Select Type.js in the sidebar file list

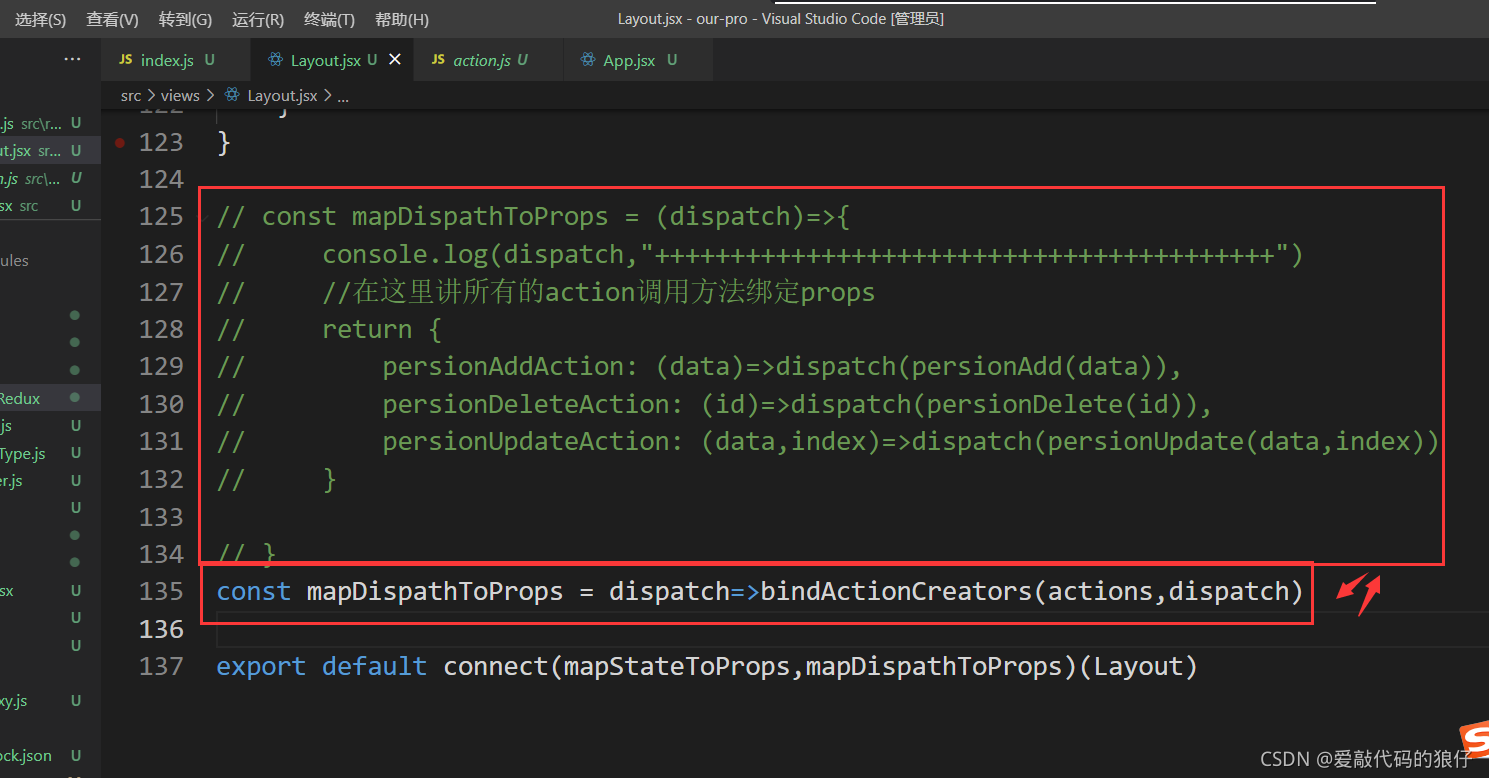click(x=22, y=453)
